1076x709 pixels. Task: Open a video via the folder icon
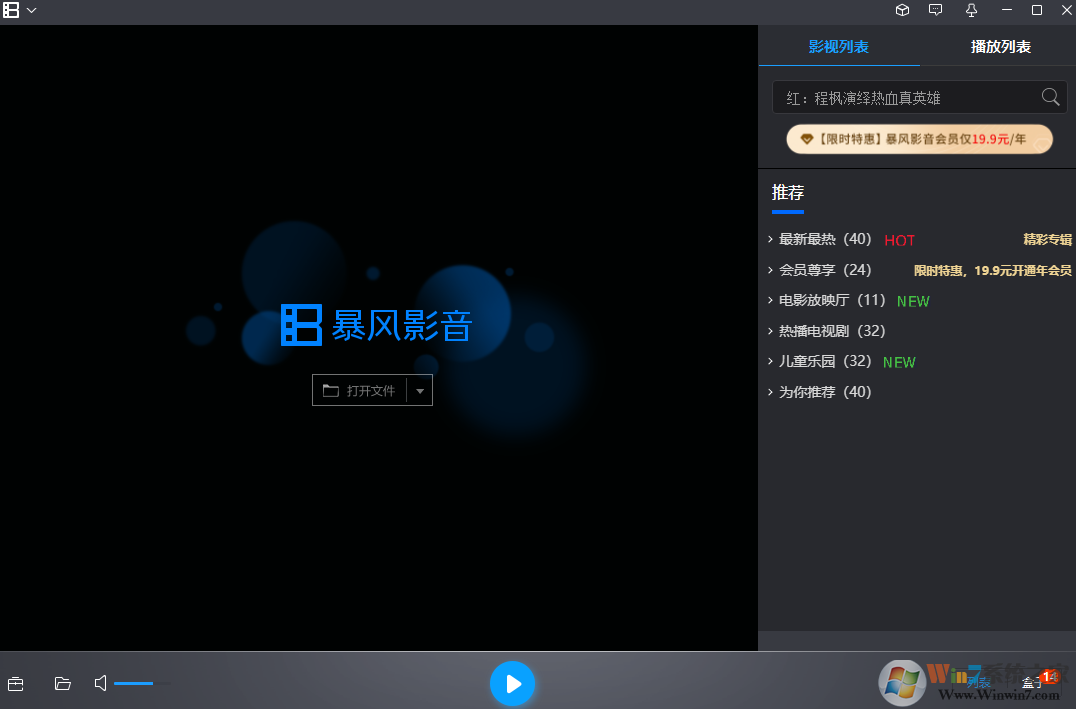62,684
